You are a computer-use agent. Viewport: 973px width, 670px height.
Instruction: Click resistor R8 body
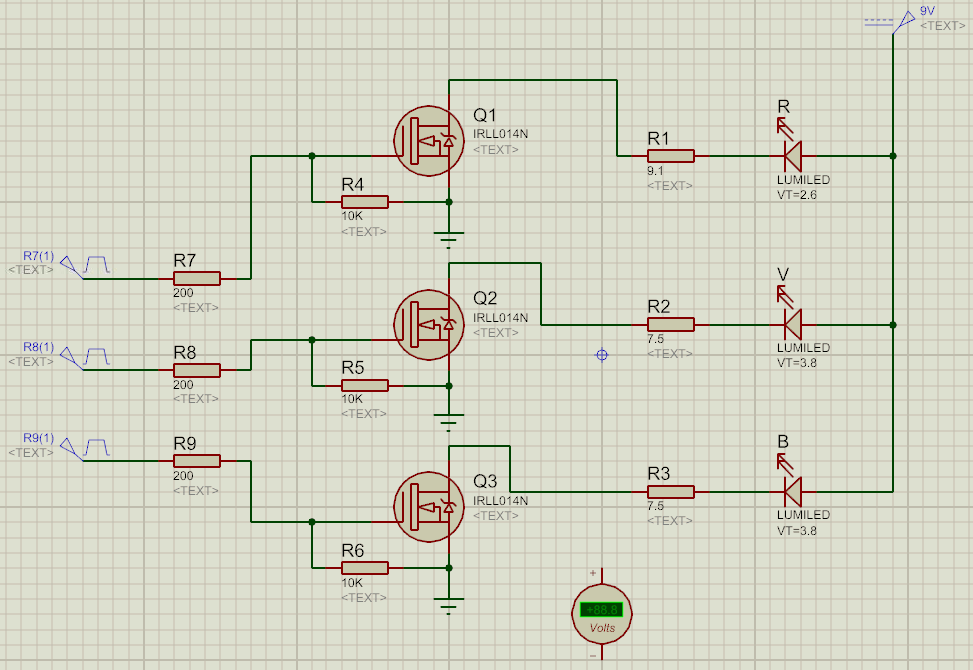point(197,370)
